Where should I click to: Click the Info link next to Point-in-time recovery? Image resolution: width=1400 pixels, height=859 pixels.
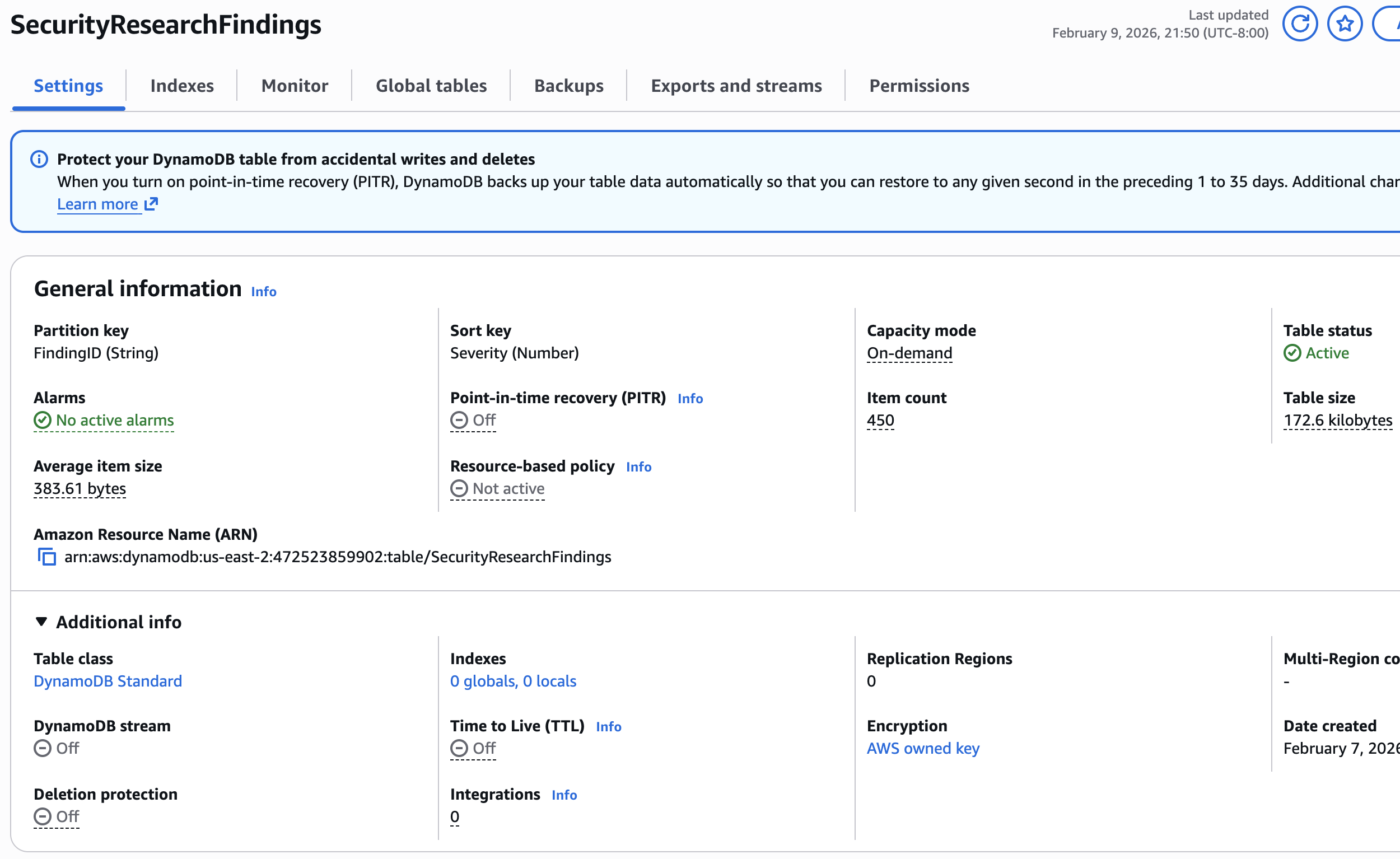[x=690, y=398]
